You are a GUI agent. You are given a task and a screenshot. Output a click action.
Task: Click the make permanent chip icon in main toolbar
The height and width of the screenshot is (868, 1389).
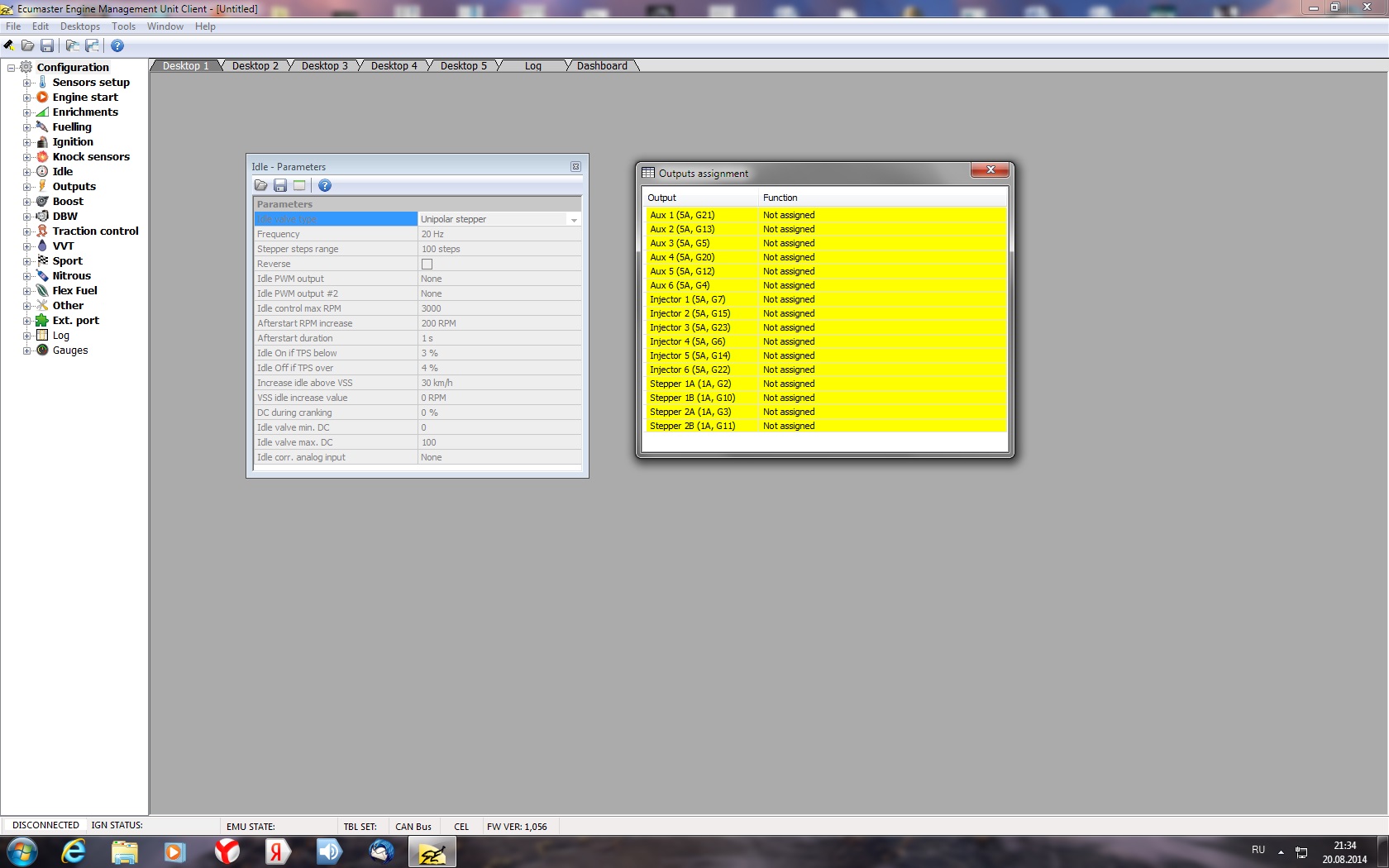9,45
